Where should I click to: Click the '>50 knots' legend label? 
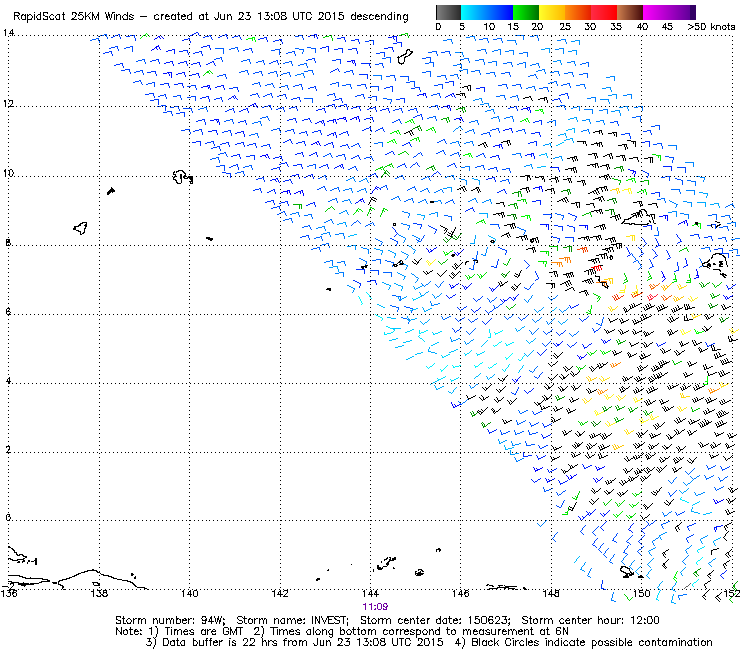click(711, 27)
